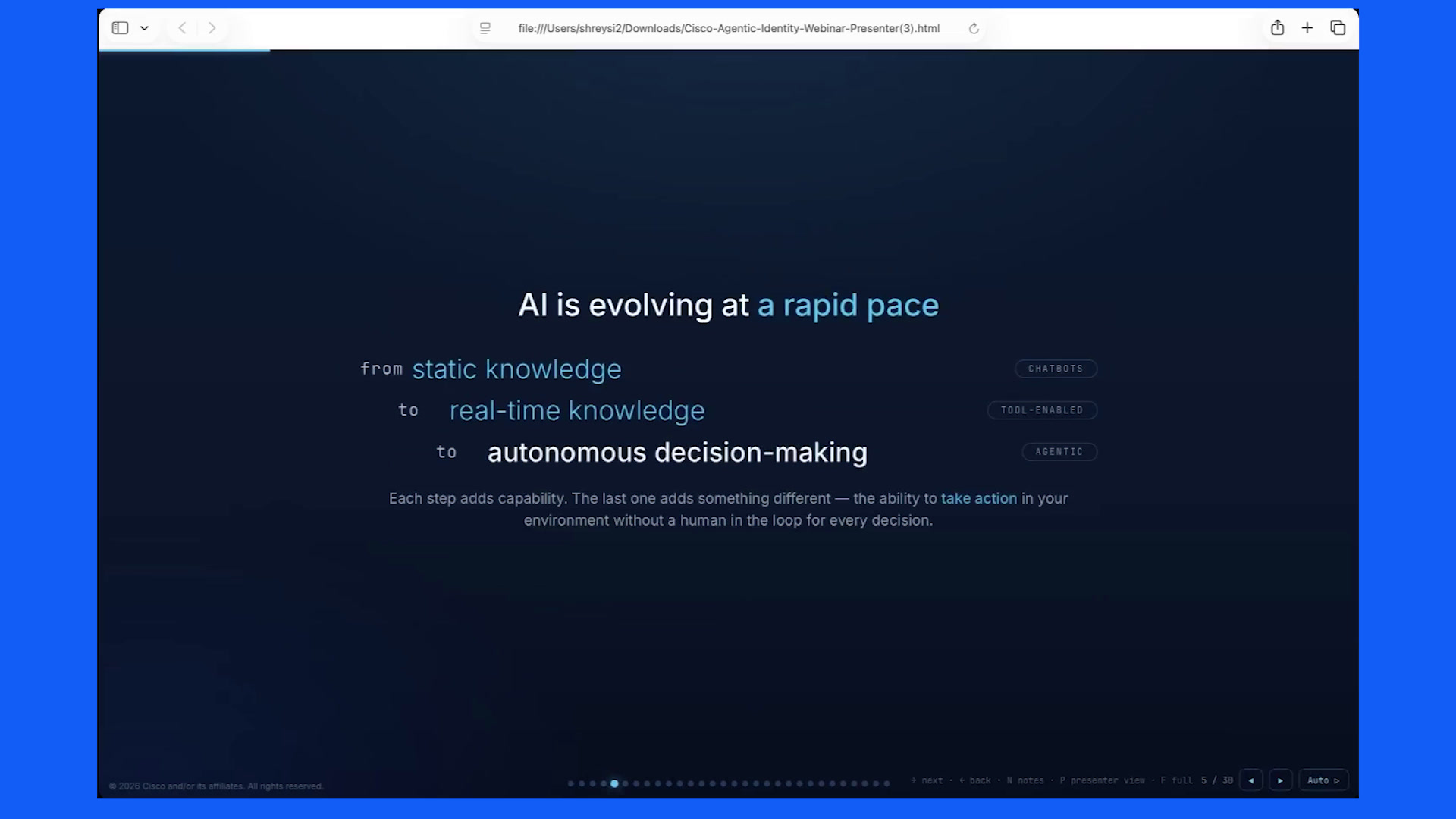Select the first slide dot
Image resolution: width=1456 pixels, height=819 pixels.
click(x=571, y=783)
